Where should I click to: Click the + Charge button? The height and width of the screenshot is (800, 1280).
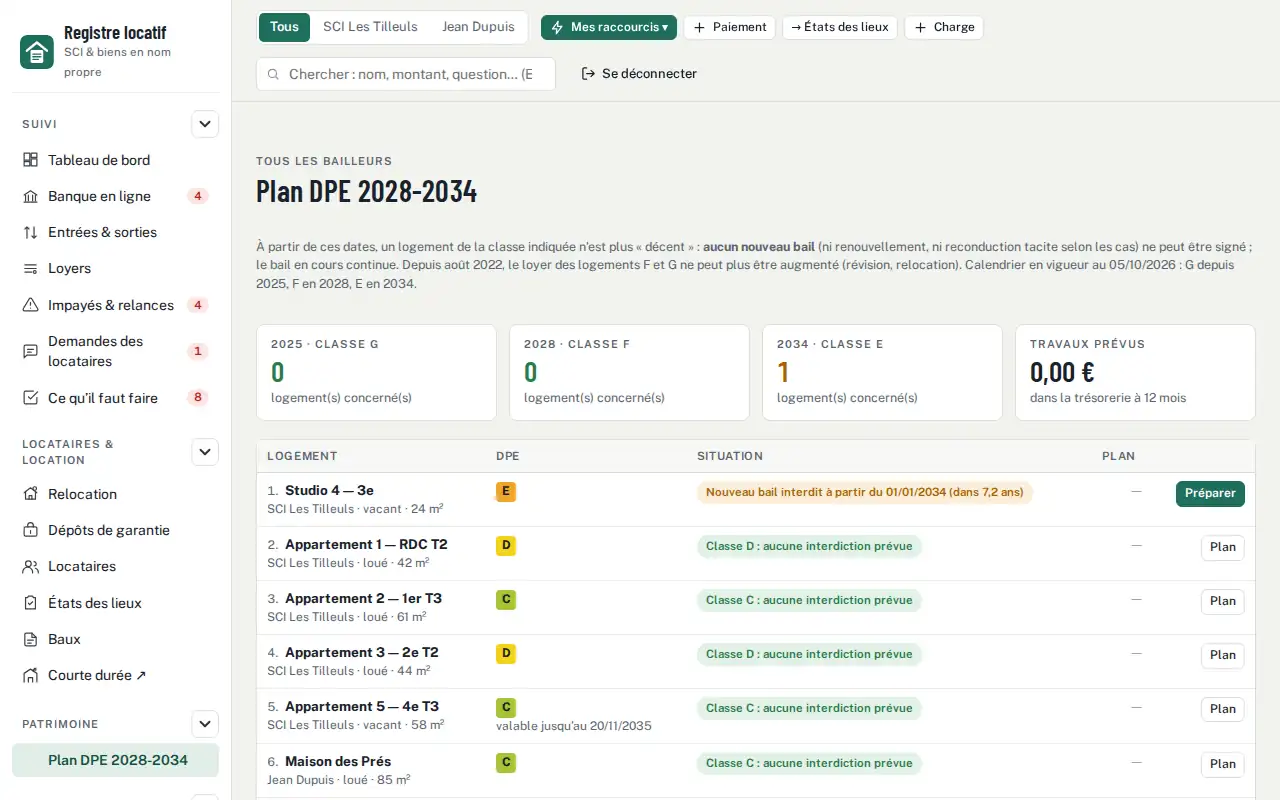tap(944, 27)
